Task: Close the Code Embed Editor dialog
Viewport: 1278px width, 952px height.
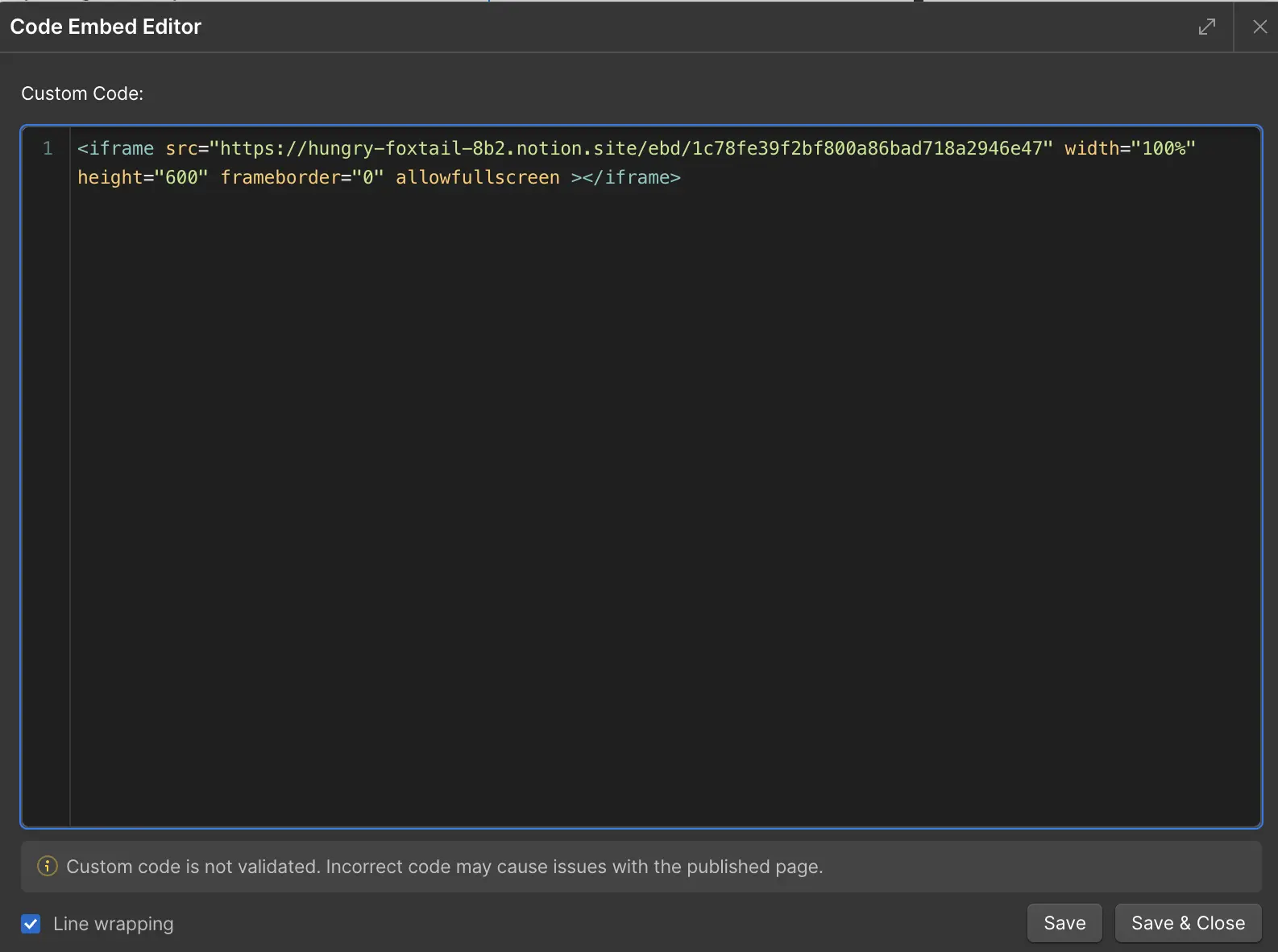Action: [x=1259, y=27]
